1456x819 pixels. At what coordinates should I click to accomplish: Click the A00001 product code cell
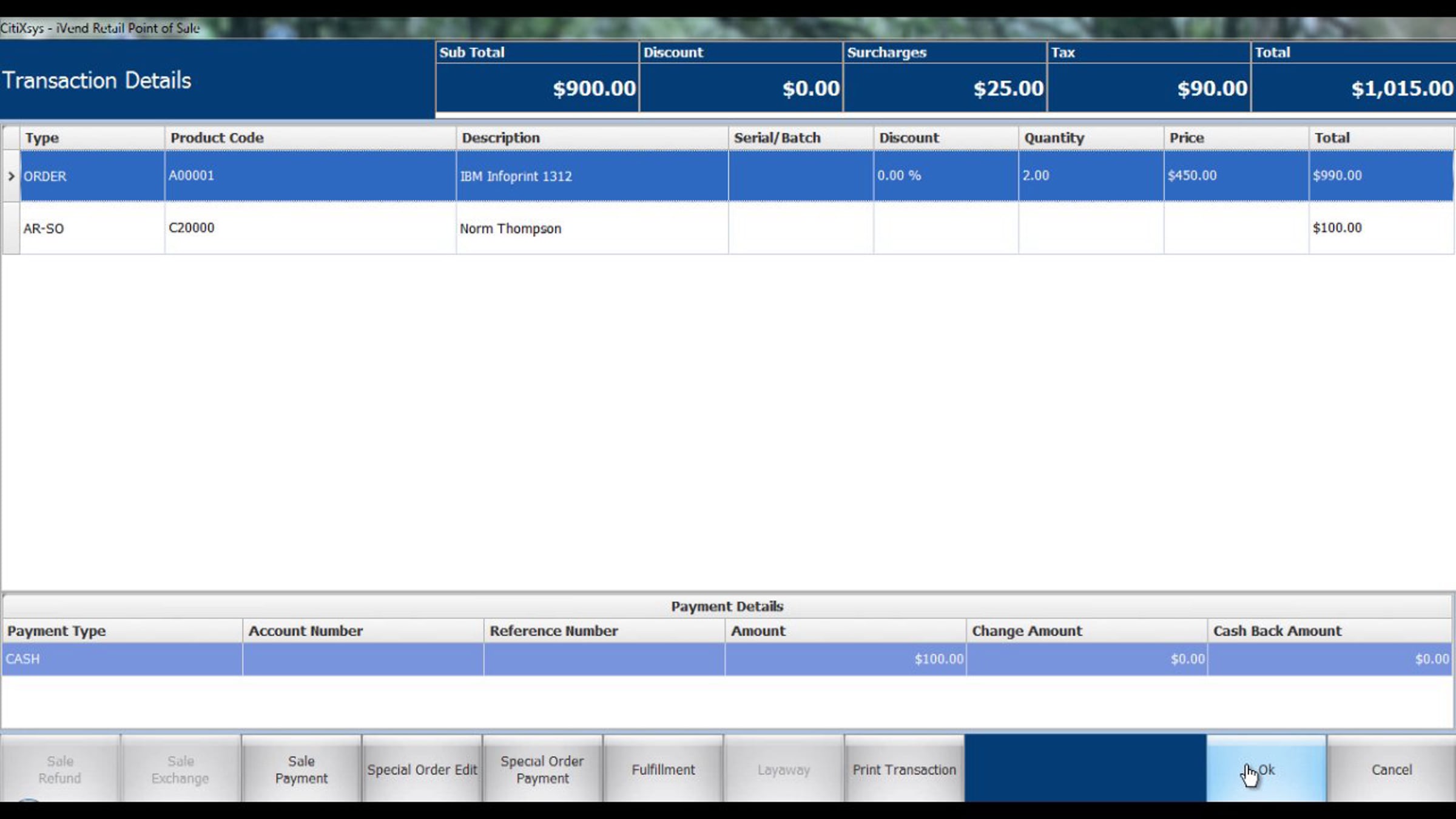[x=191, y=176]
